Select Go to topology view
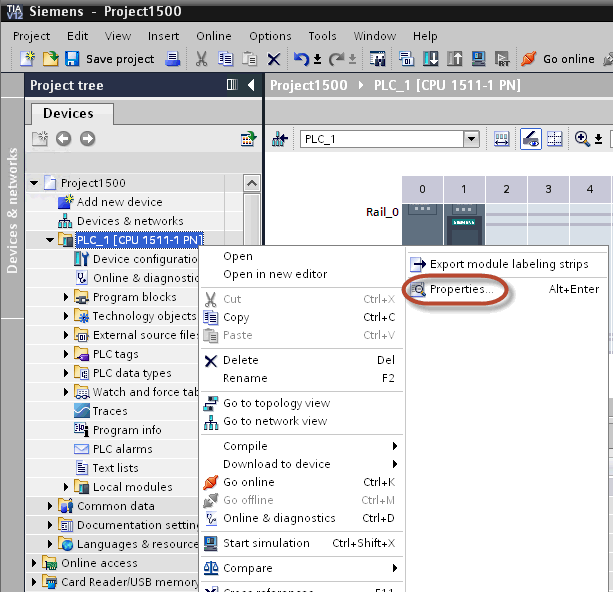 click(x=301, y=403)
